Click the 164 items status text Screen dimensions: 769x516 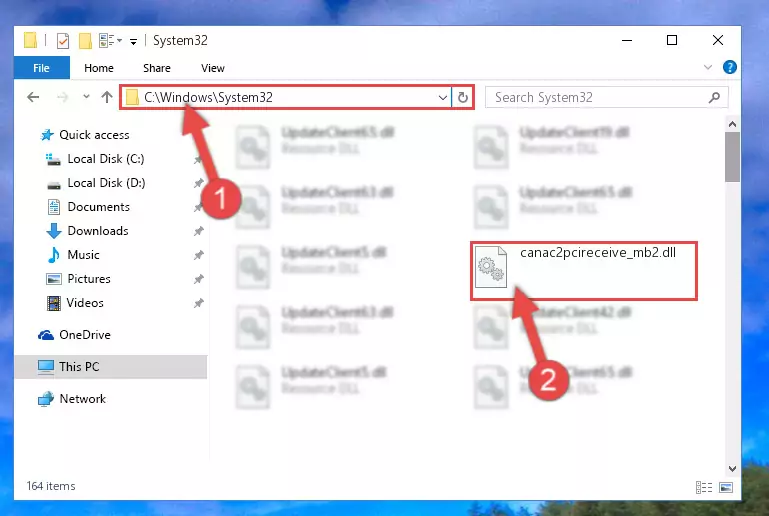[x=51, y=486]
